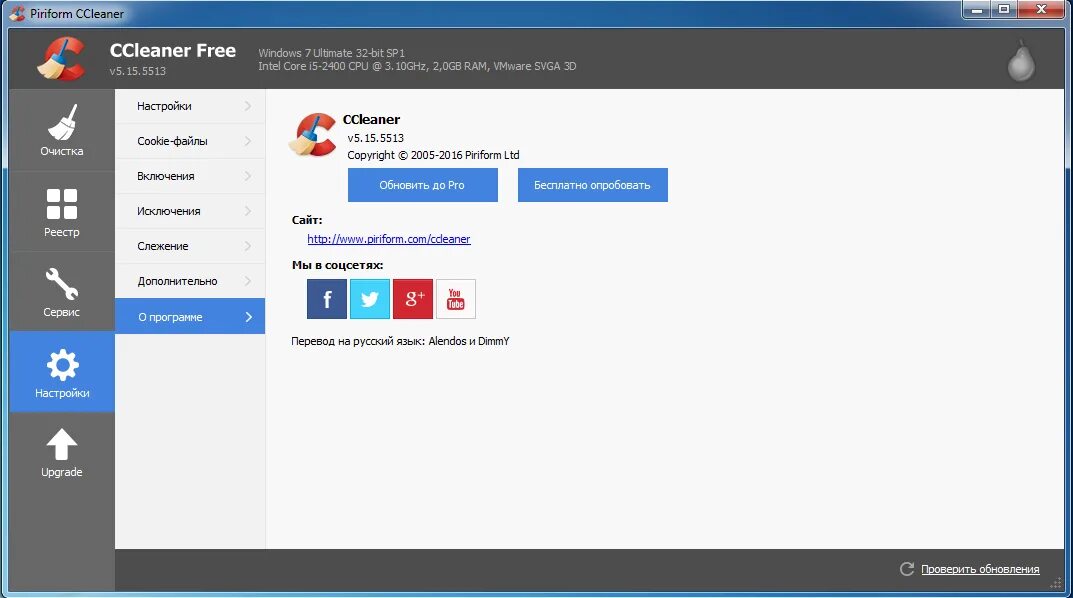Screen dimensions: 1073x598
Task: Open CCleaner's Google+ page icon
Action: pyautogui.click(x=413, y=299)
